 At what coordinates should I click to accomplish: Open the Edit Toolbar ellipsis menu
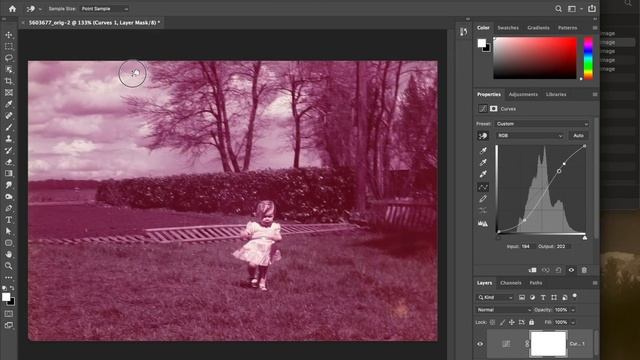(9, 278)
